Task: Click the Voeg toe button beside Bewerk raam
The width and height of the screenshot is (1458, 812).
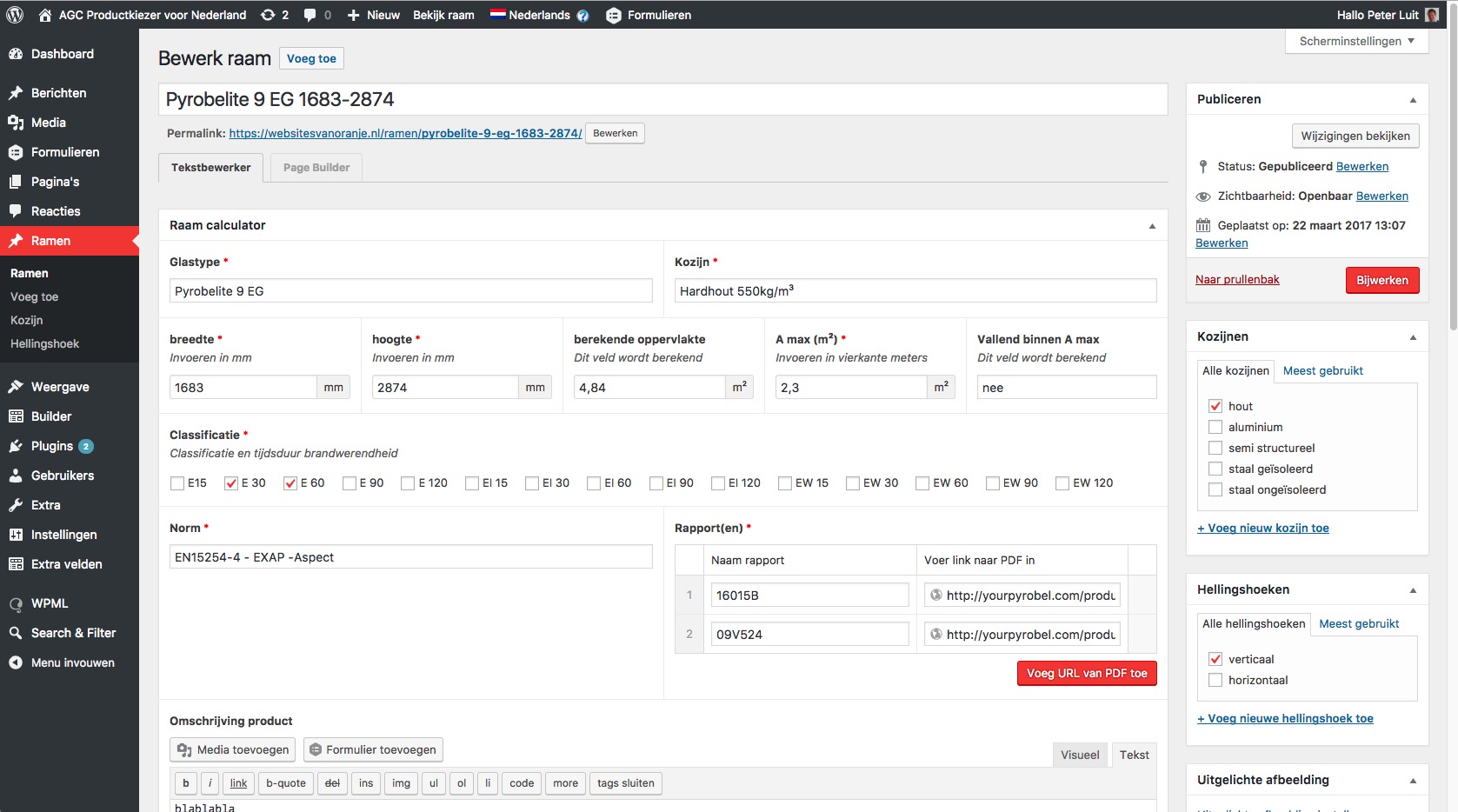Action: point(311,58)
